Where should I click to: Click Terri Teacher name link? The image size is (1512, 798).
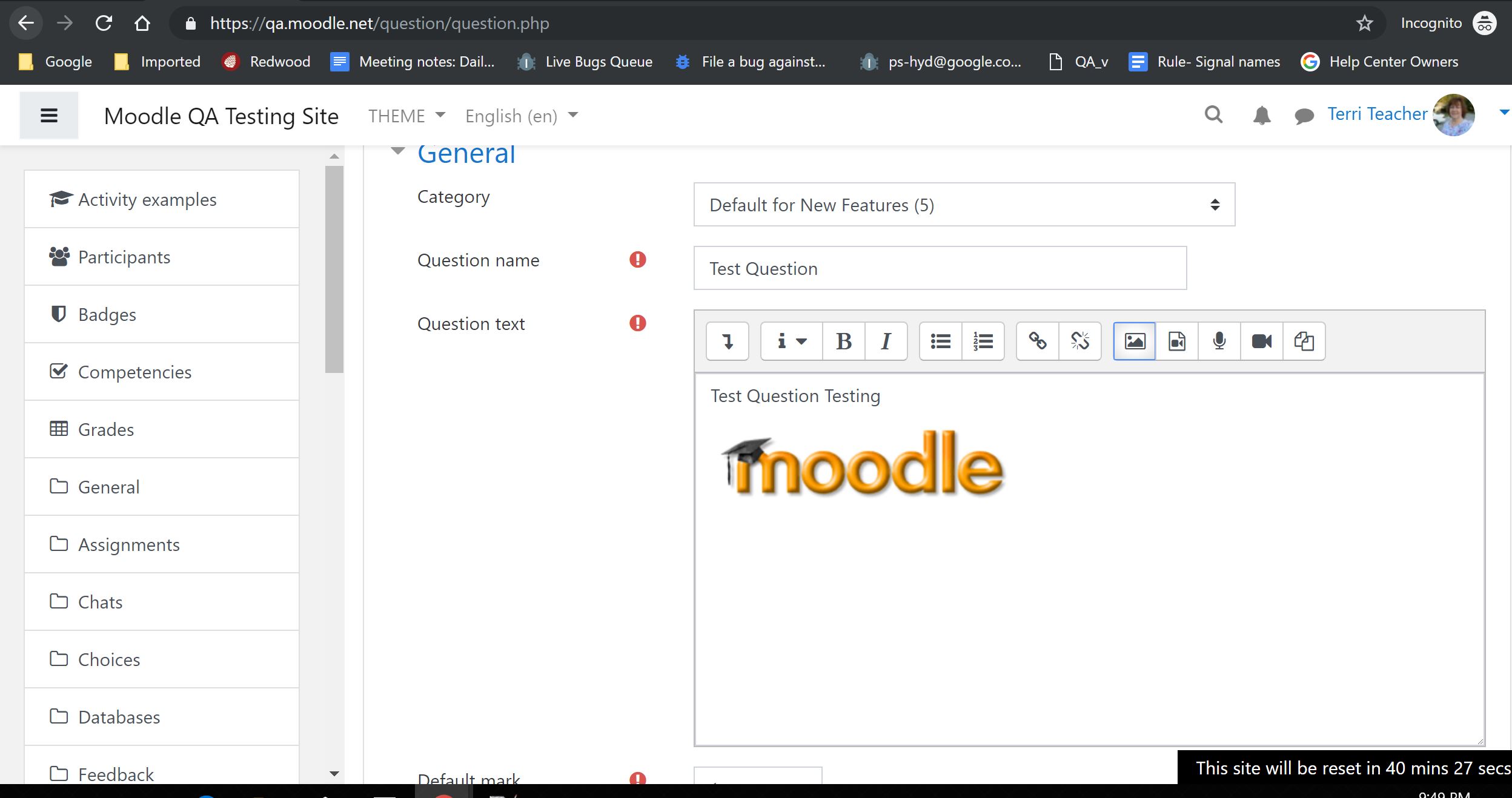[x=1377, y=114]
